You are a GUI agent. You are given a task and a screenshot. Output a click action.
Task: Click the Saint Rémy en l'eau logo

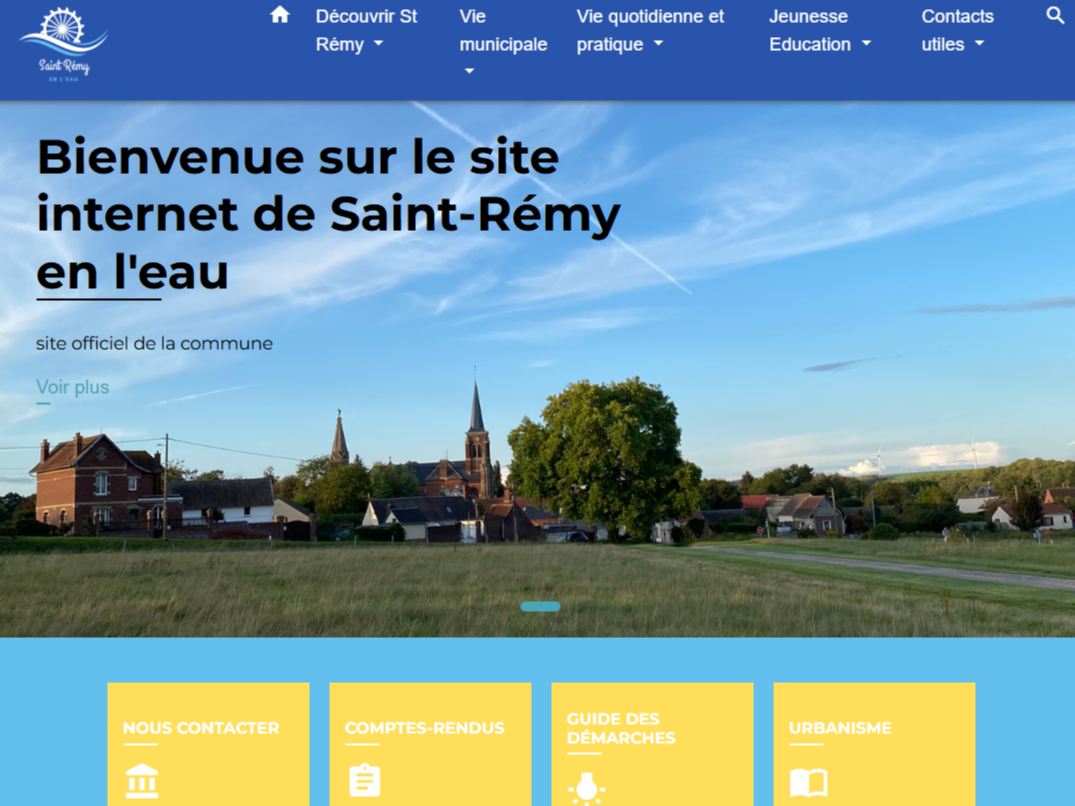[64, 45]
